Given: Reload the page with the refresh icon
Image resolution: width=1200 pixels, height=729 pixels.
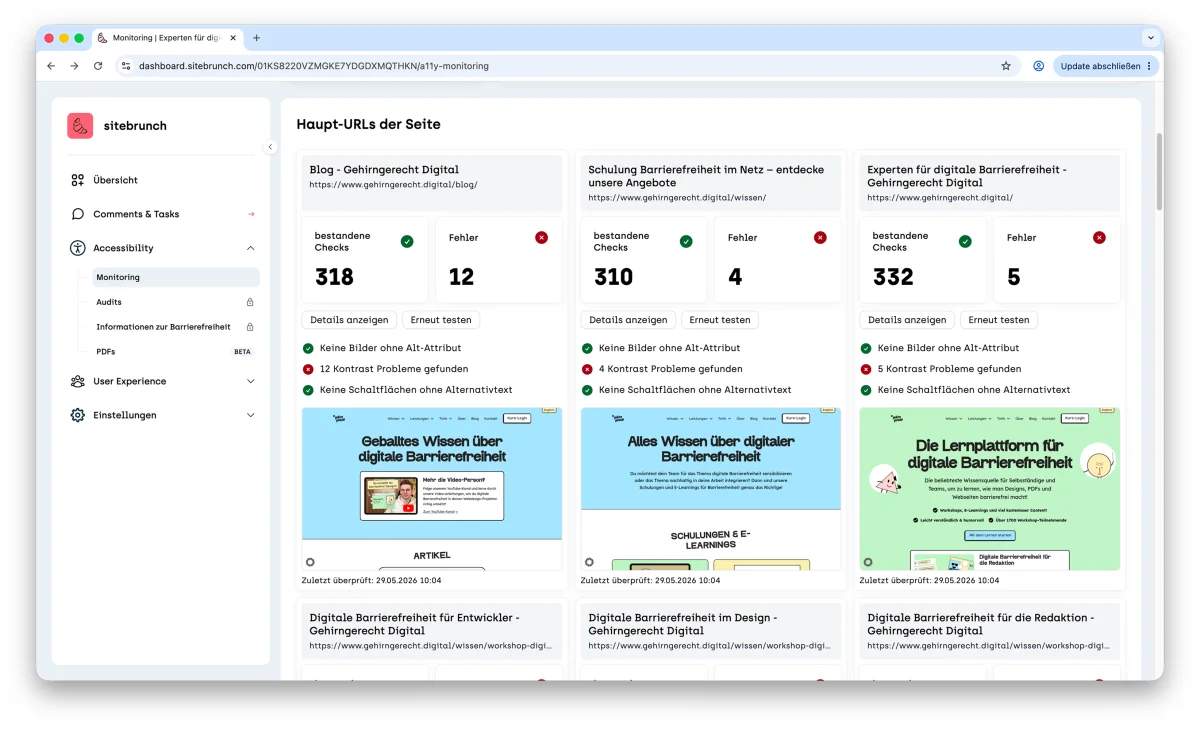Looking at the screenshot, I should pos(98,66).
